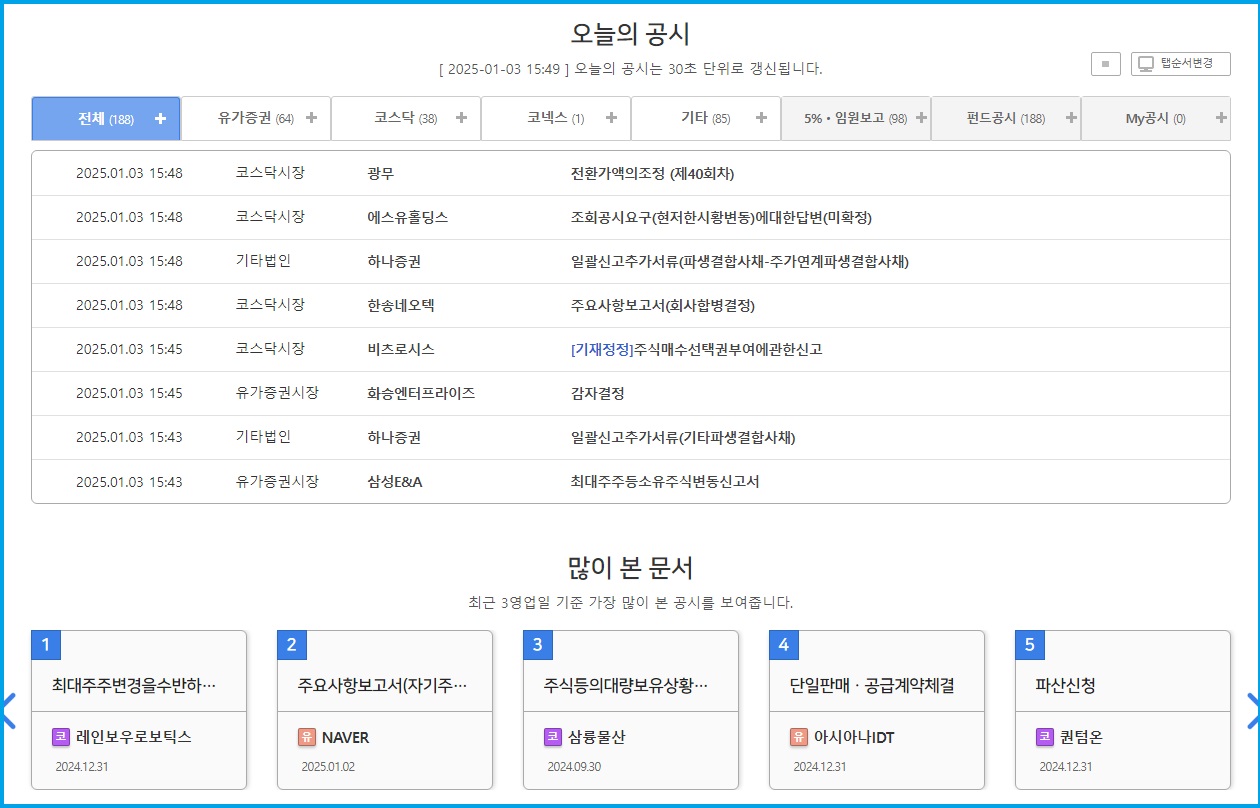Click the plus icon on 유가증권 tab

tap(311, 117)
